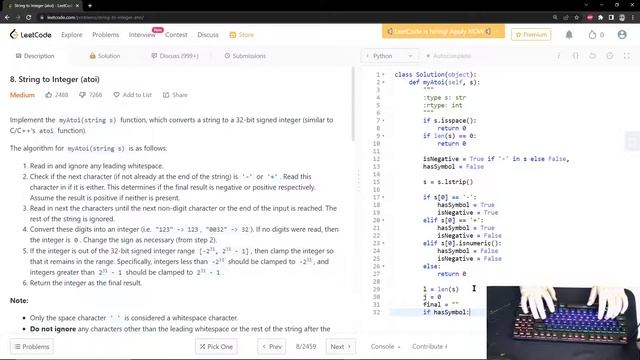Click the LeetCode logo
640x360 pixels.
(31, 35)
